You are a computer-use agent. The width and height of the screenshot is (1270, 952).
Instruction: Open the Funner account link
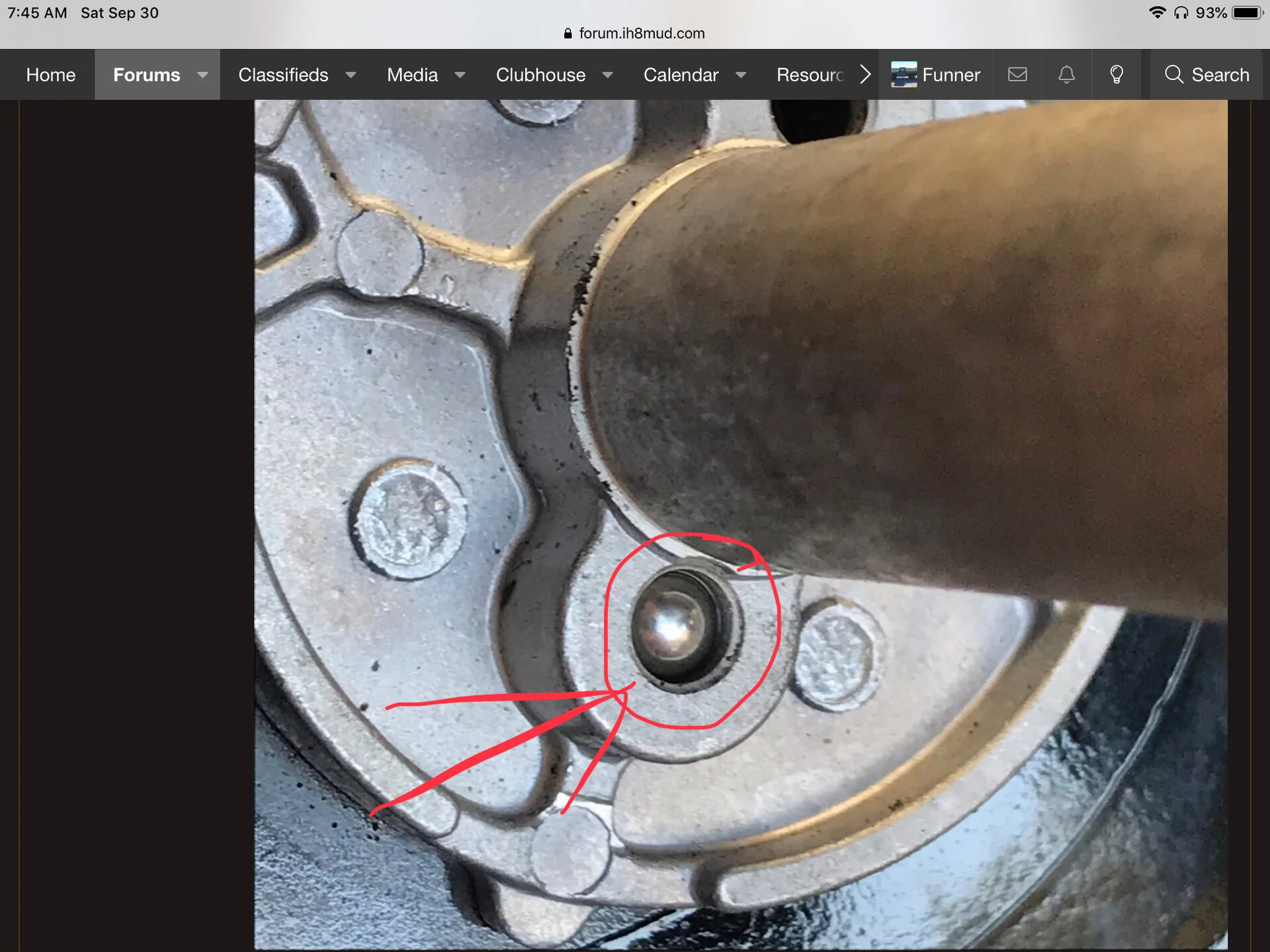951,75
